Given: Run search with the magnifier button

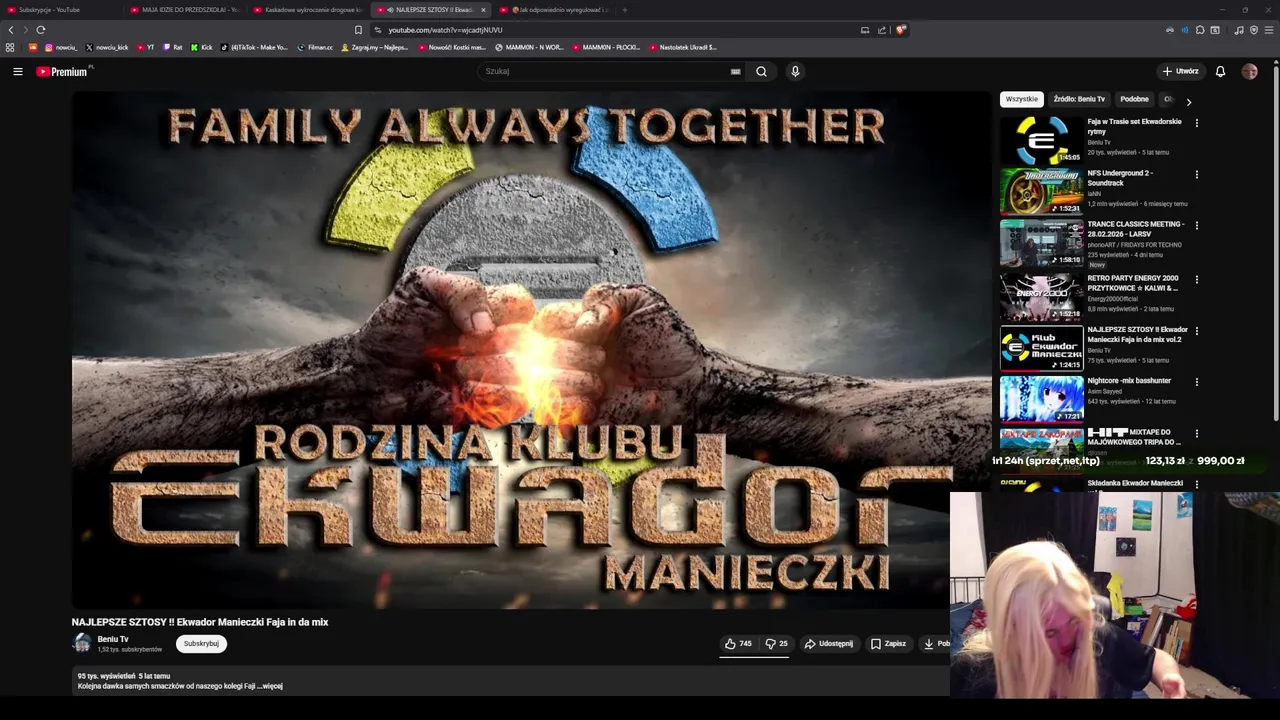Looking at the screenshot, I should pos(761,71).
